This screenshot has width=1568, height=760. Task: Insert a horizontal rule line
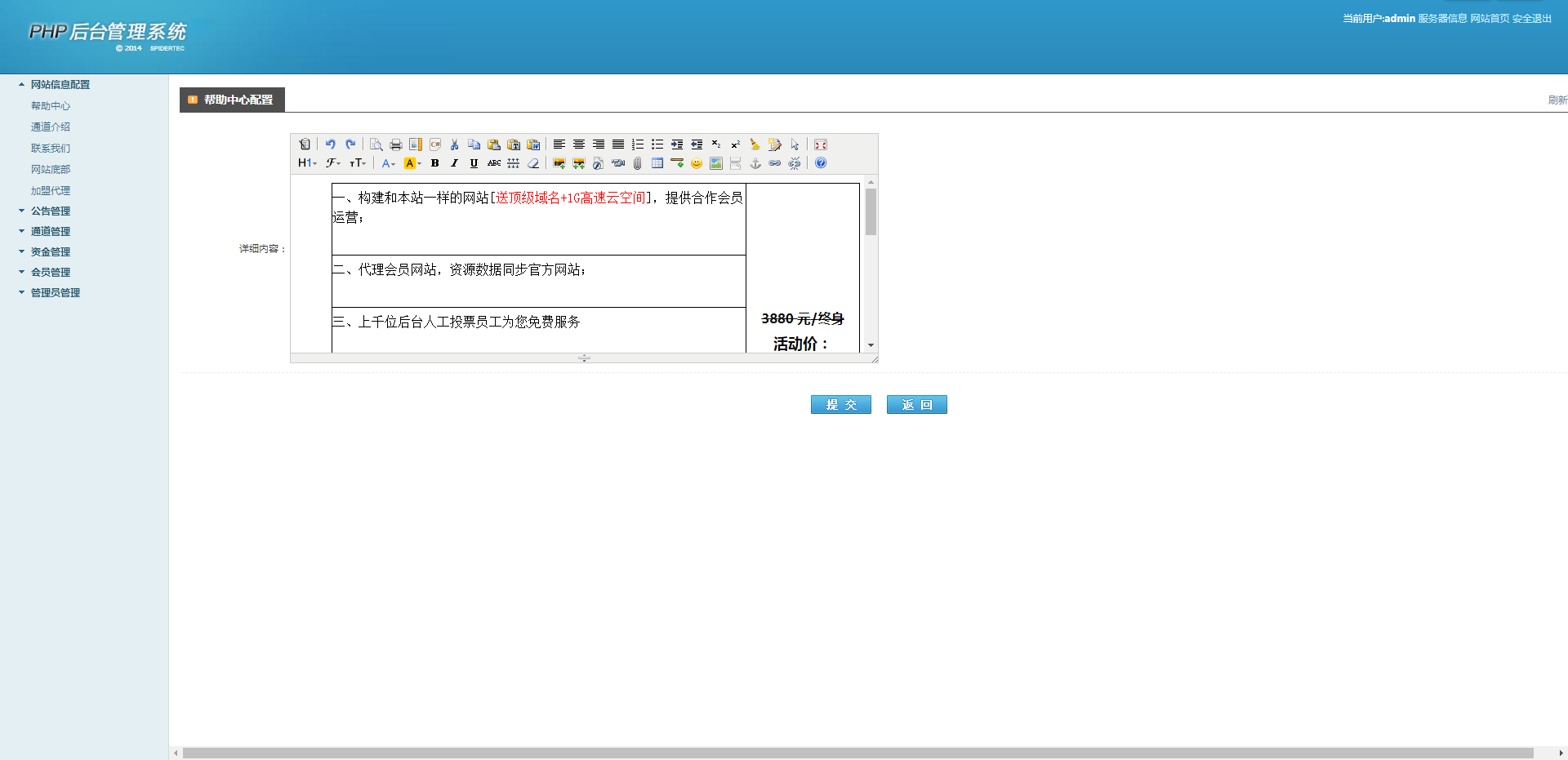click(x=677, y=163)
